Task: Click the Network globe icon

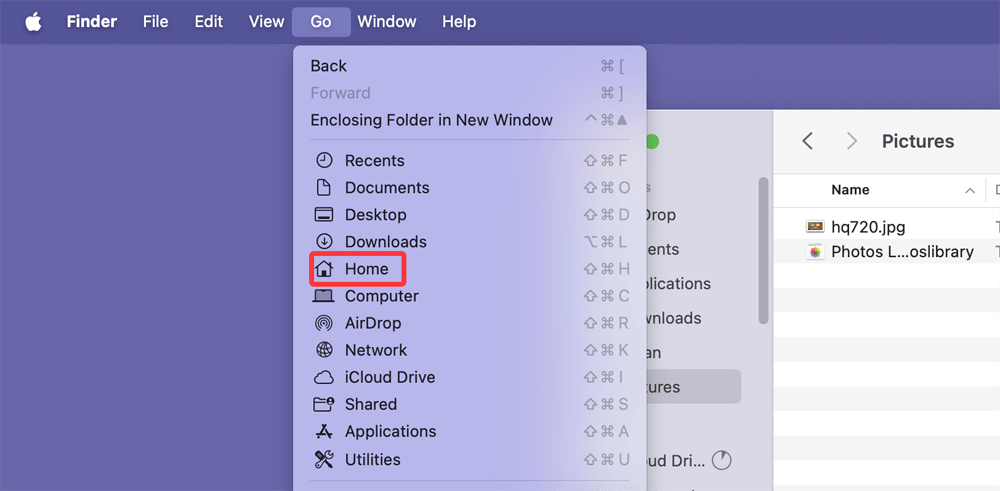Action: point(324,350)
